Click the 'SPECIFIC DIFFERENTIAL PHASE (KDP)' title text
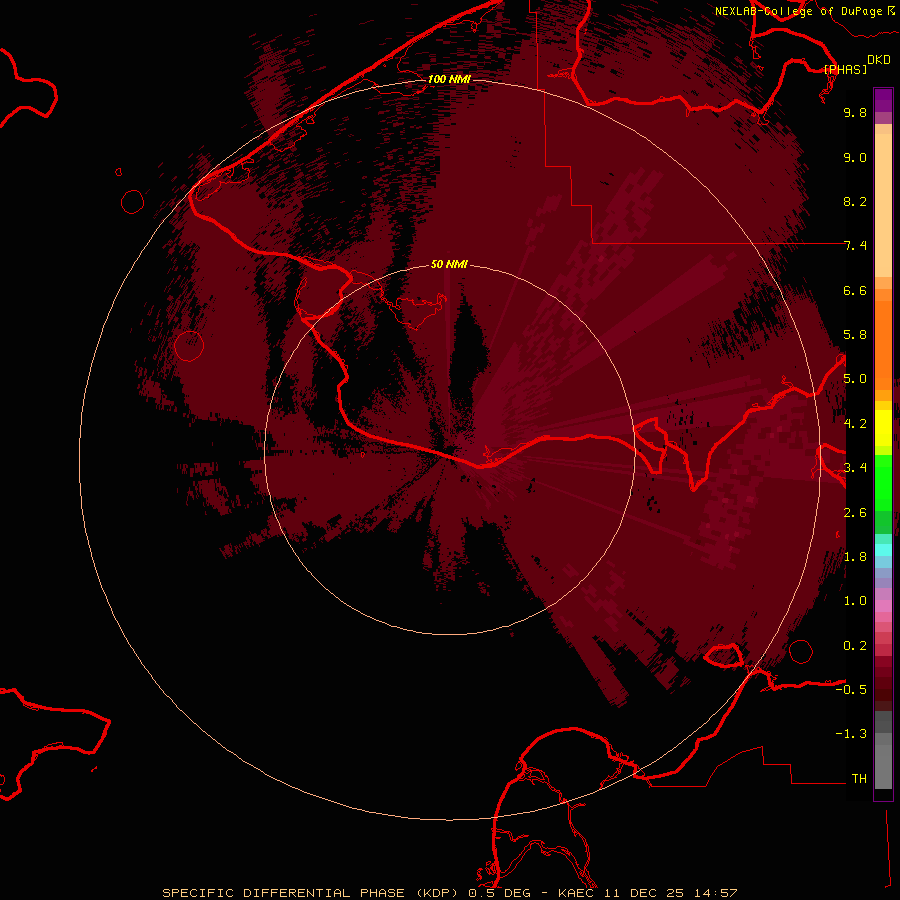The image size is (900, 900). click(313, 893)
